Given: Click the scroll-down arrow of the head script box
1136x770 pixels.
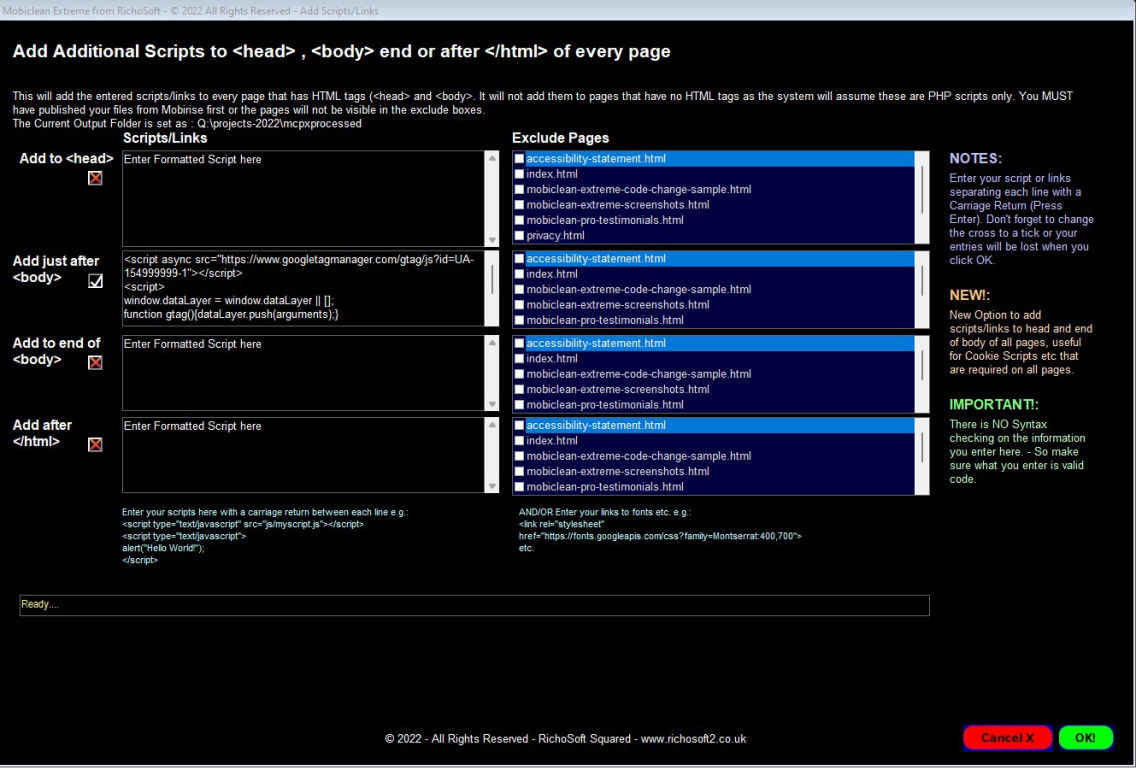Looking at the screenshot, I should [x=493, y=240].
